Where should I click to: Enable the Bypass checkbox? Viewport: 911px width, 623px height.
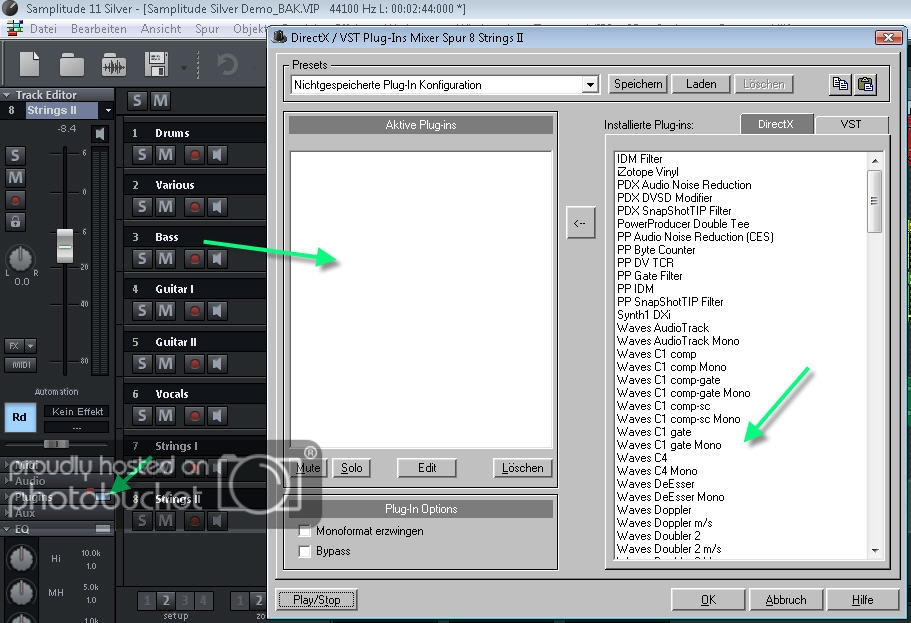tap(304, 551)
